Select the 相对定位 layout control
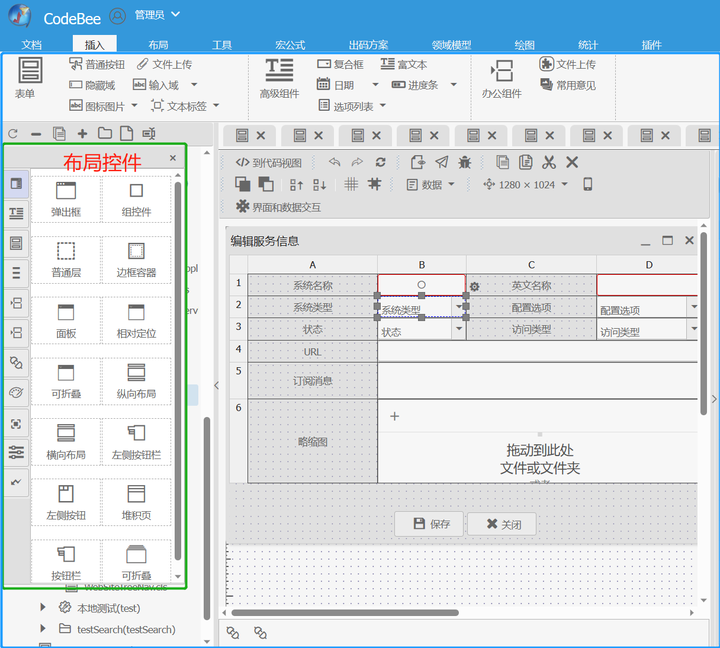 coord(136,321)
